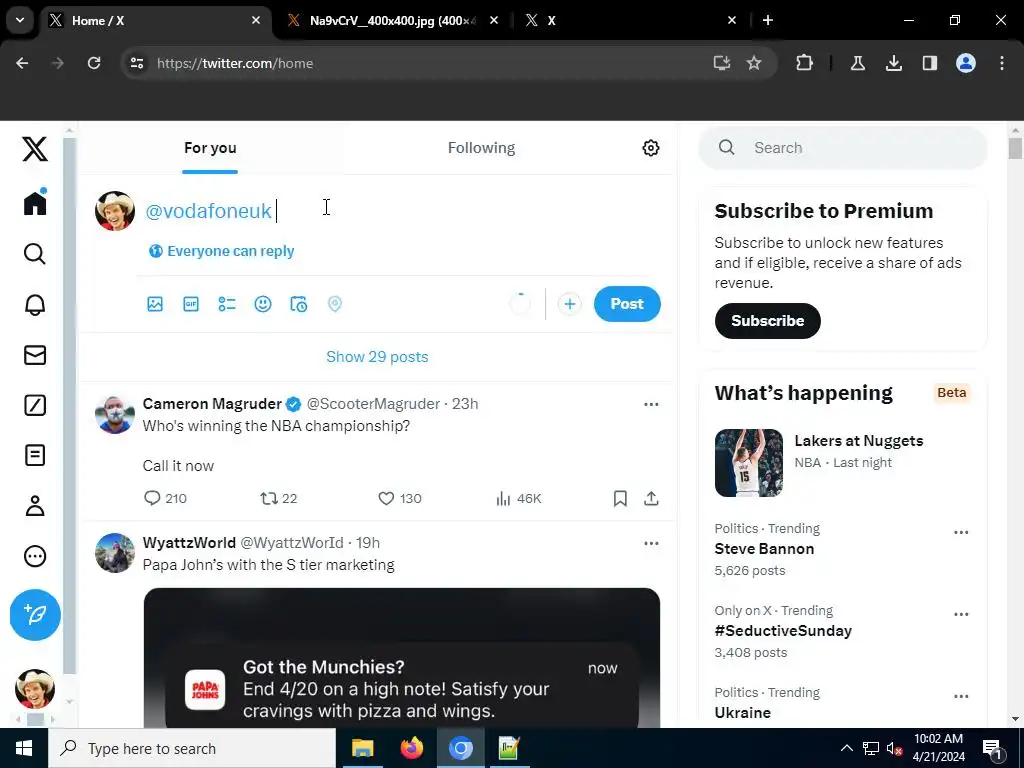Open Notifications bell icon

[35, 304]
